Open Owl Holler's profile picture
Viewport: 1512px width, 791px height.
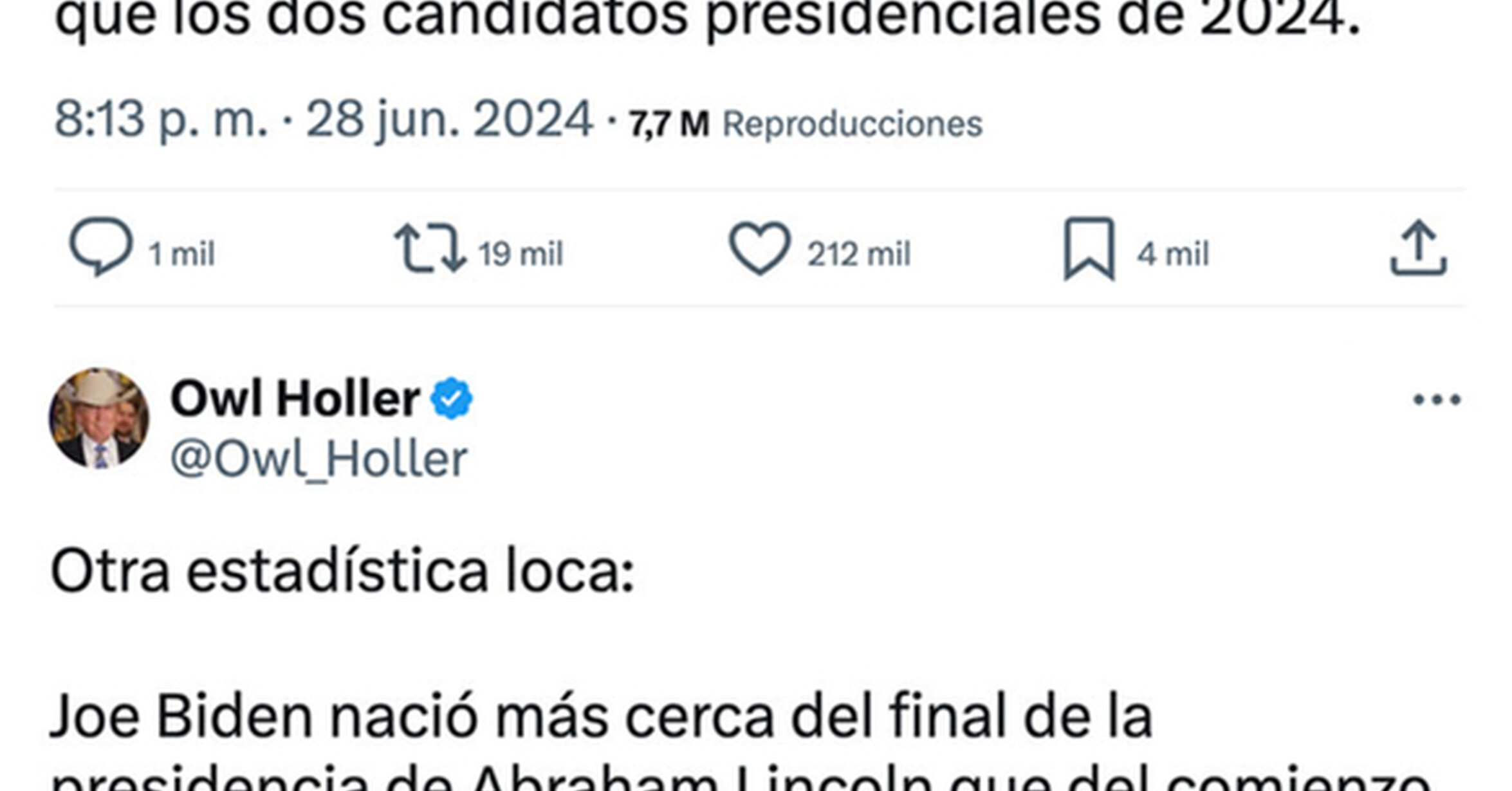coord(99,418)
